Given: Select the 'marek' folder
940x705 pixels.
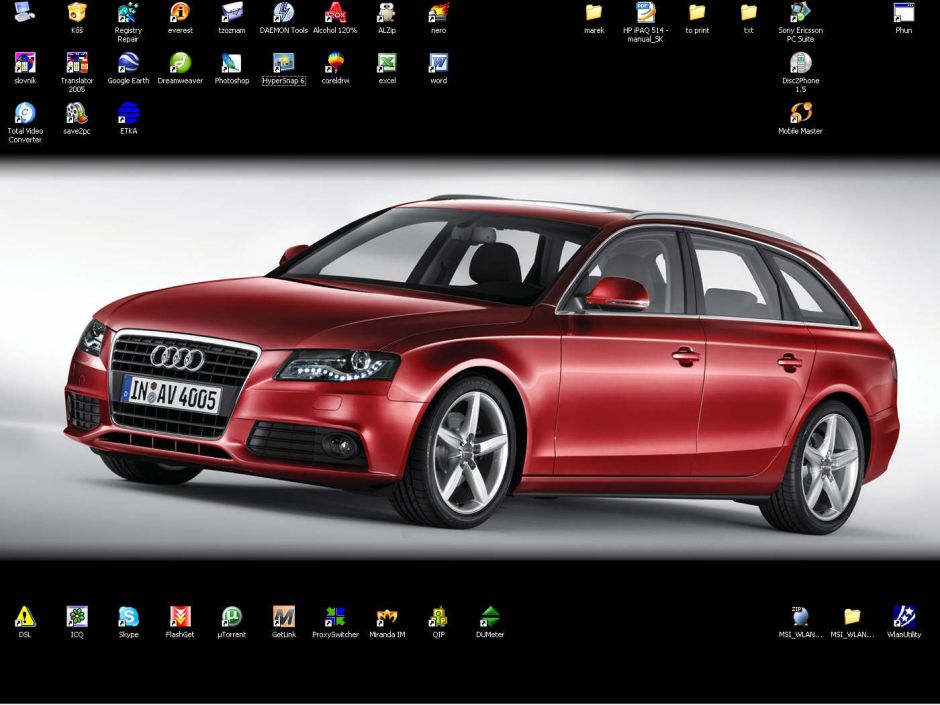Looking at the screenshot, I should pos(594,13).
